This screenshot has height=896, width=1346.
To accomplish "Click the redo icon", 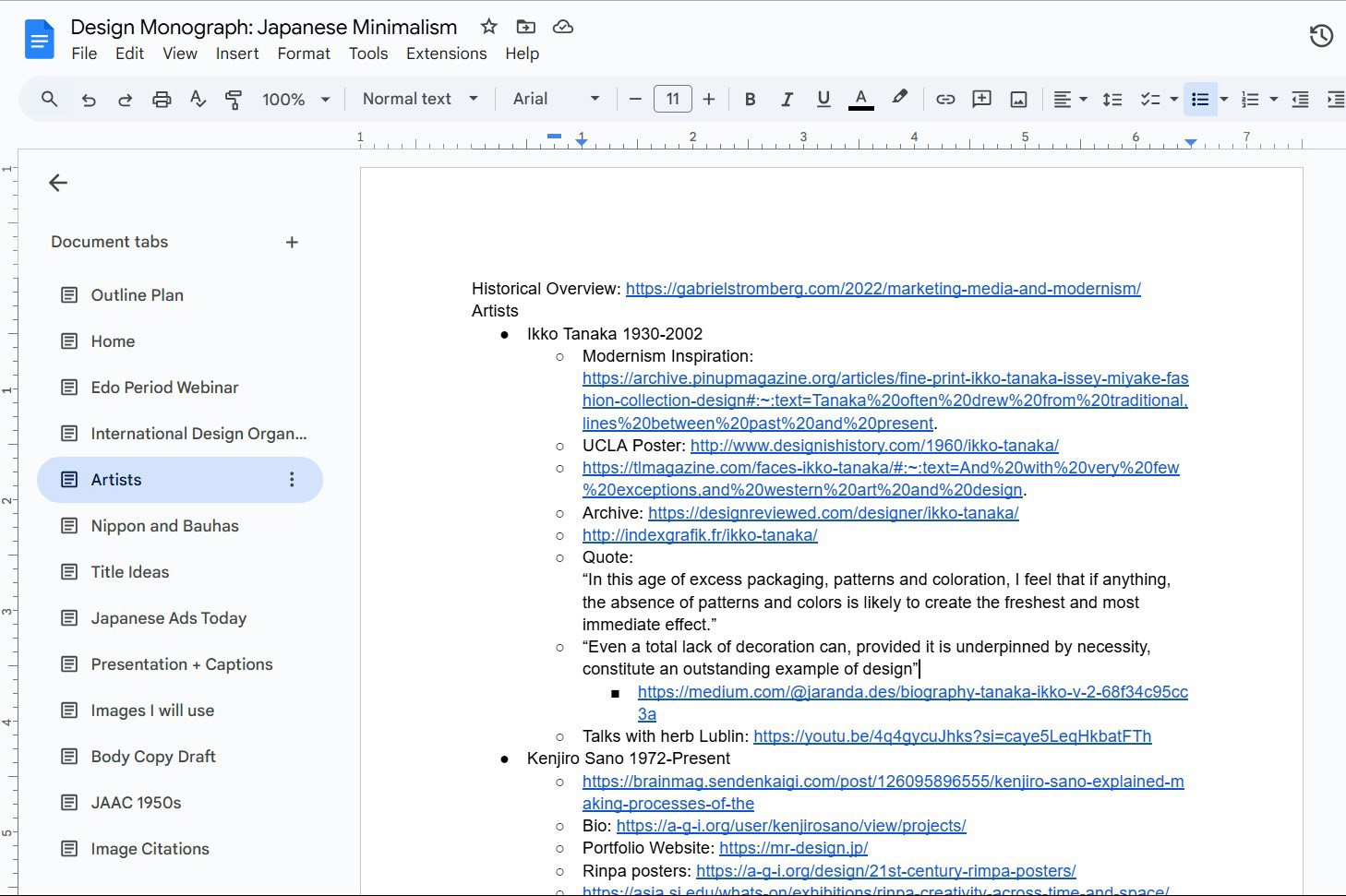I will 125,99.
